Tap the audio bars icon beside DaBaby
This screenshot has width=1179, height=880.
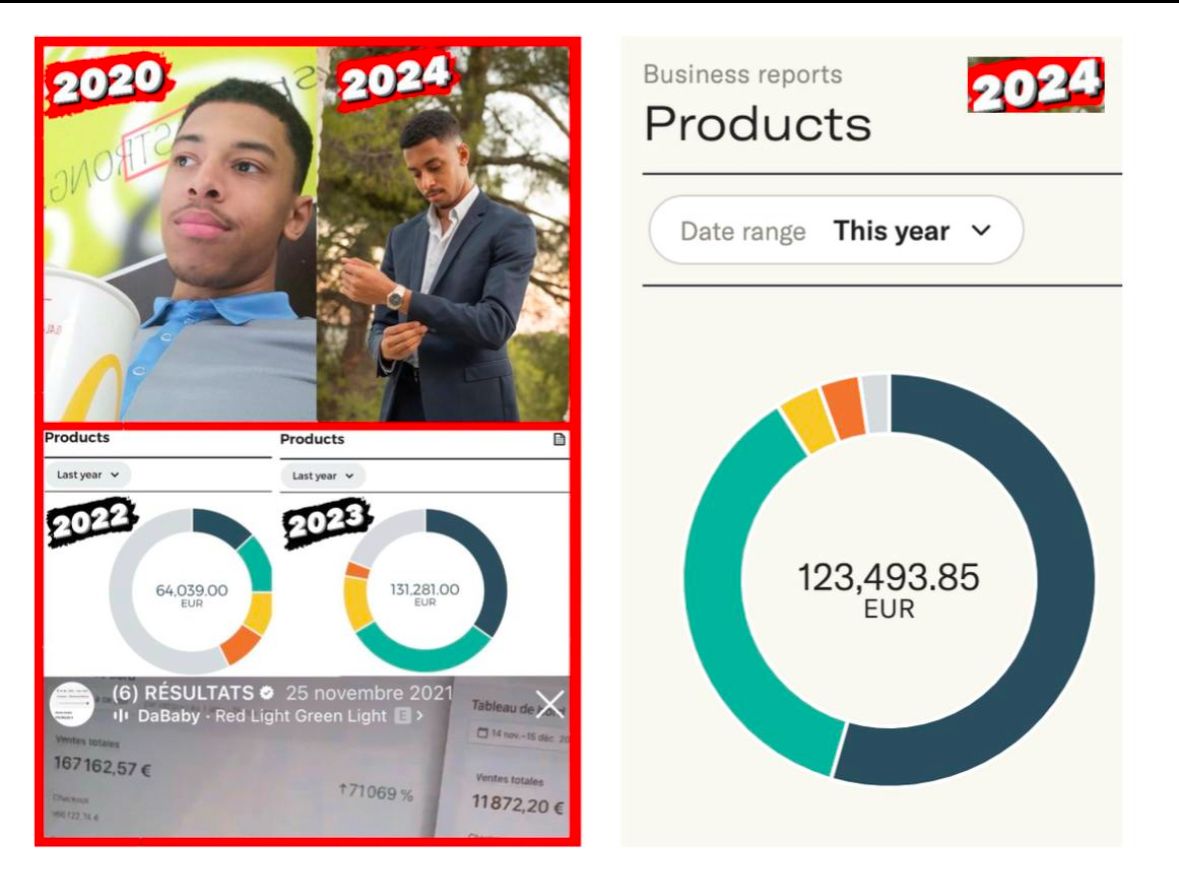120,716
